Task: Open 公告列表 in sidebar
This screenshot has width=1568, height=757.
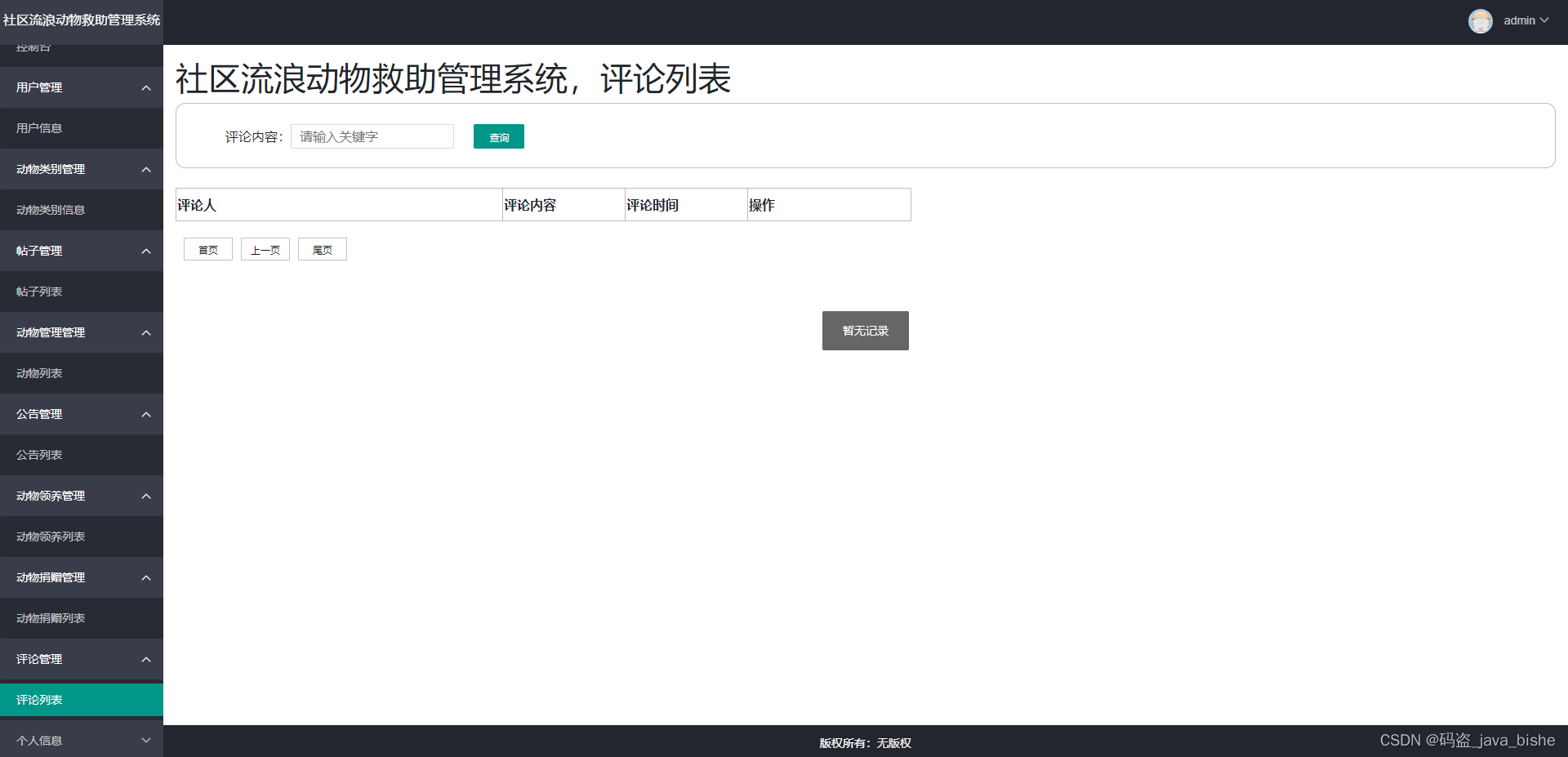Action: tap(82, 455)
